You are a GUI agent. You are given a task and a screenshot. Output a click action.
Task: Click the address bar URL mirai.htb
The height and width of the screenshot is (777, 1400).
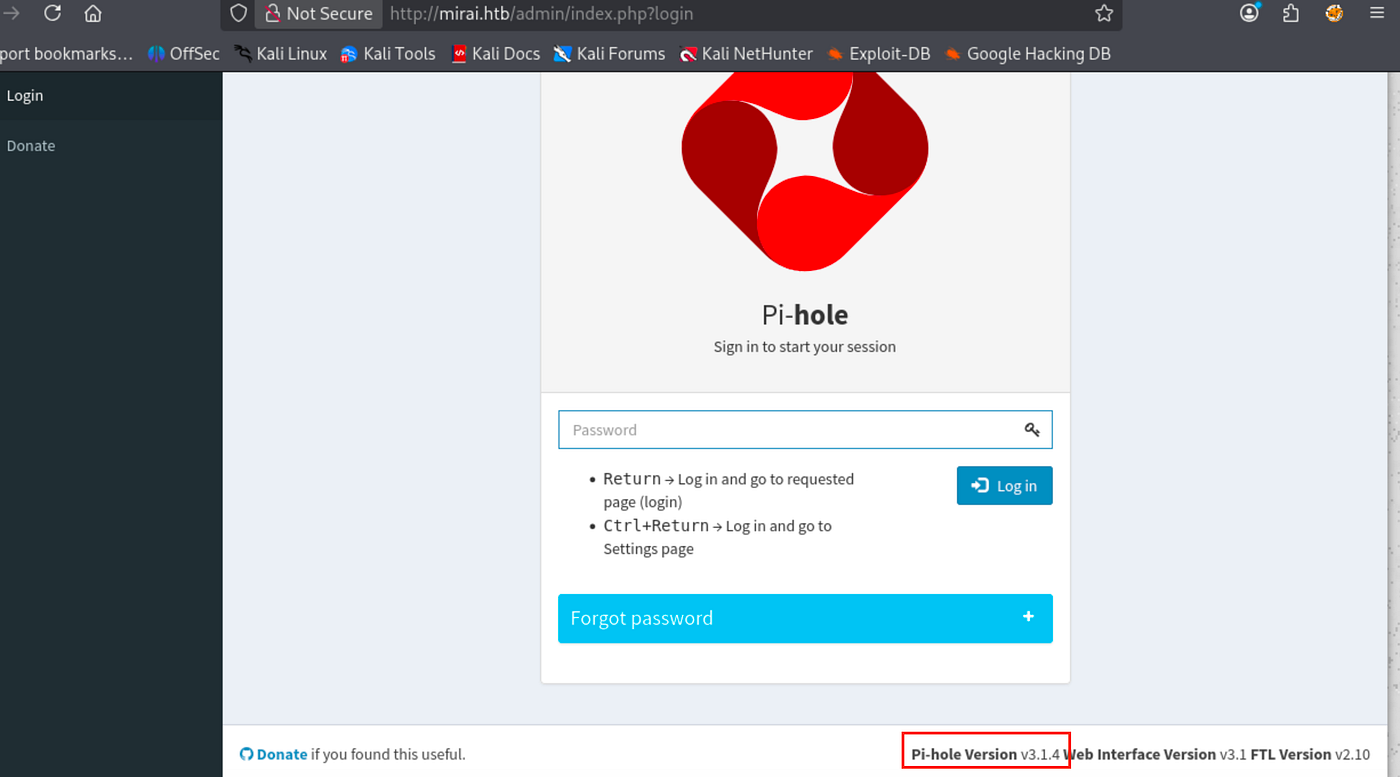click(540, 14)
